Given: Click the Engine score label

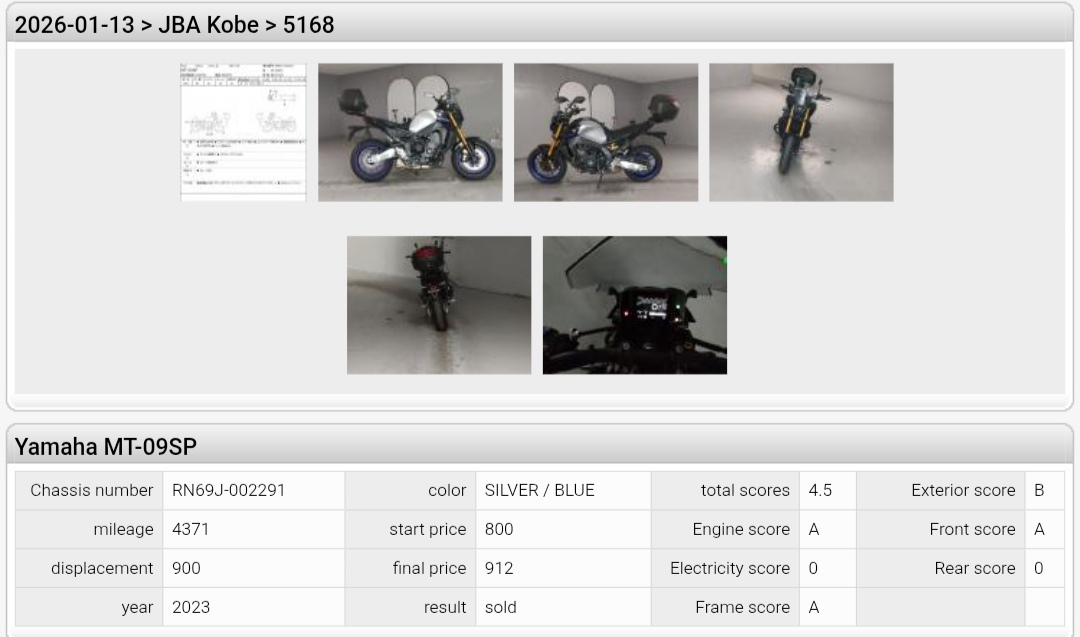Looking at the screenshot, I should coord(740,529).
